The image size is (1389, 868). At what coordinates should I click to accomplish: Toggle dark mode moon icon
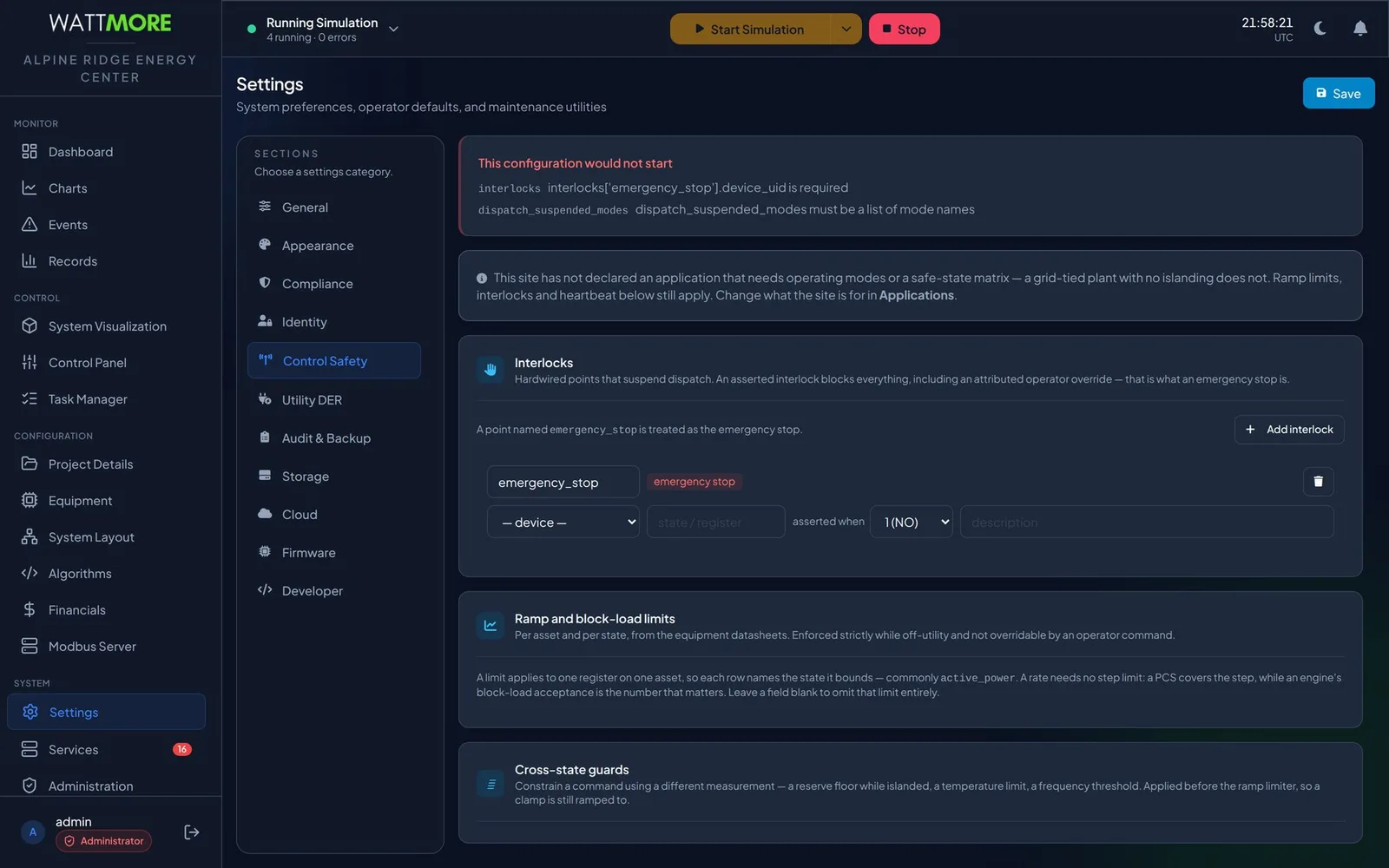(1320, 29)
